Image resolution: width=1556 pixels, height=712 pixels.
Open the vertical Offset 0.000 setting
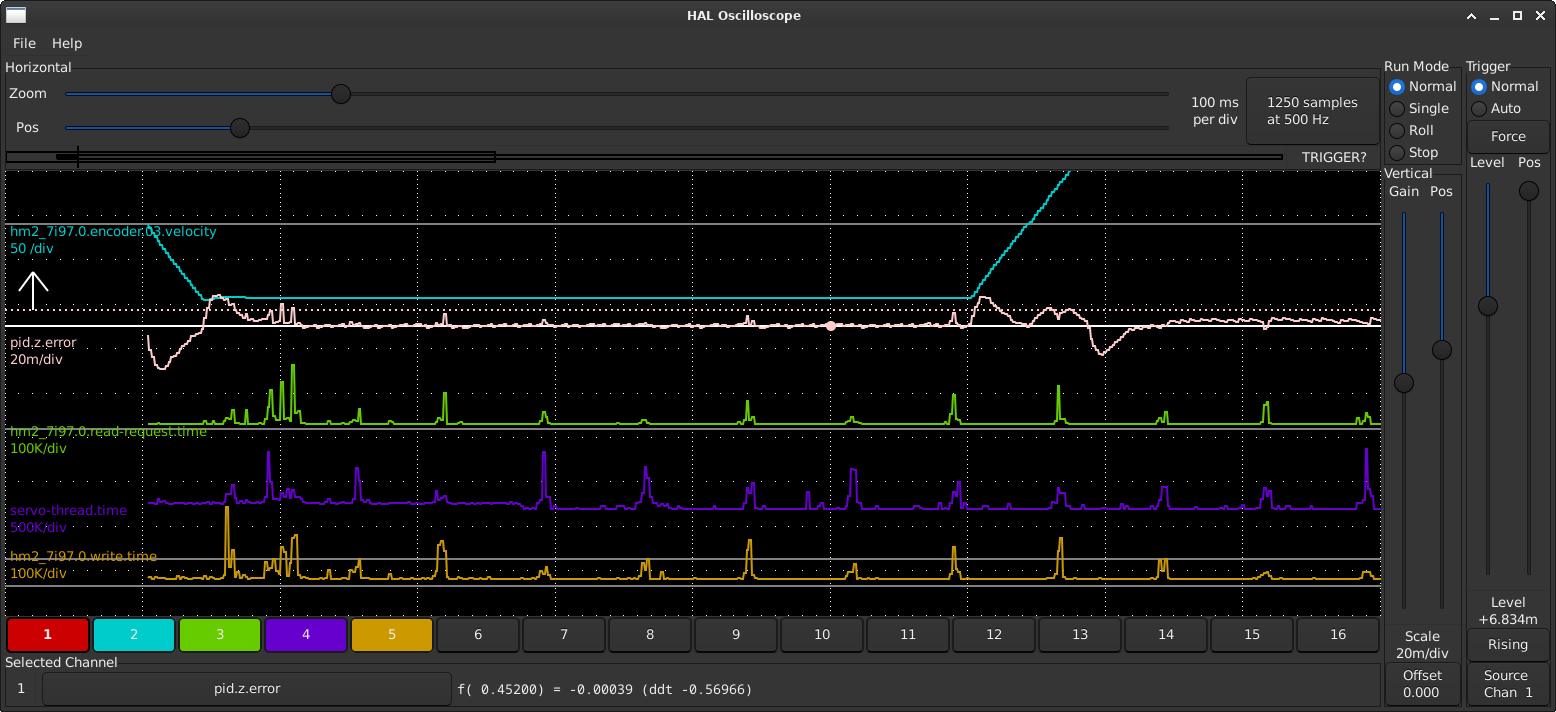pos(1422,684)
